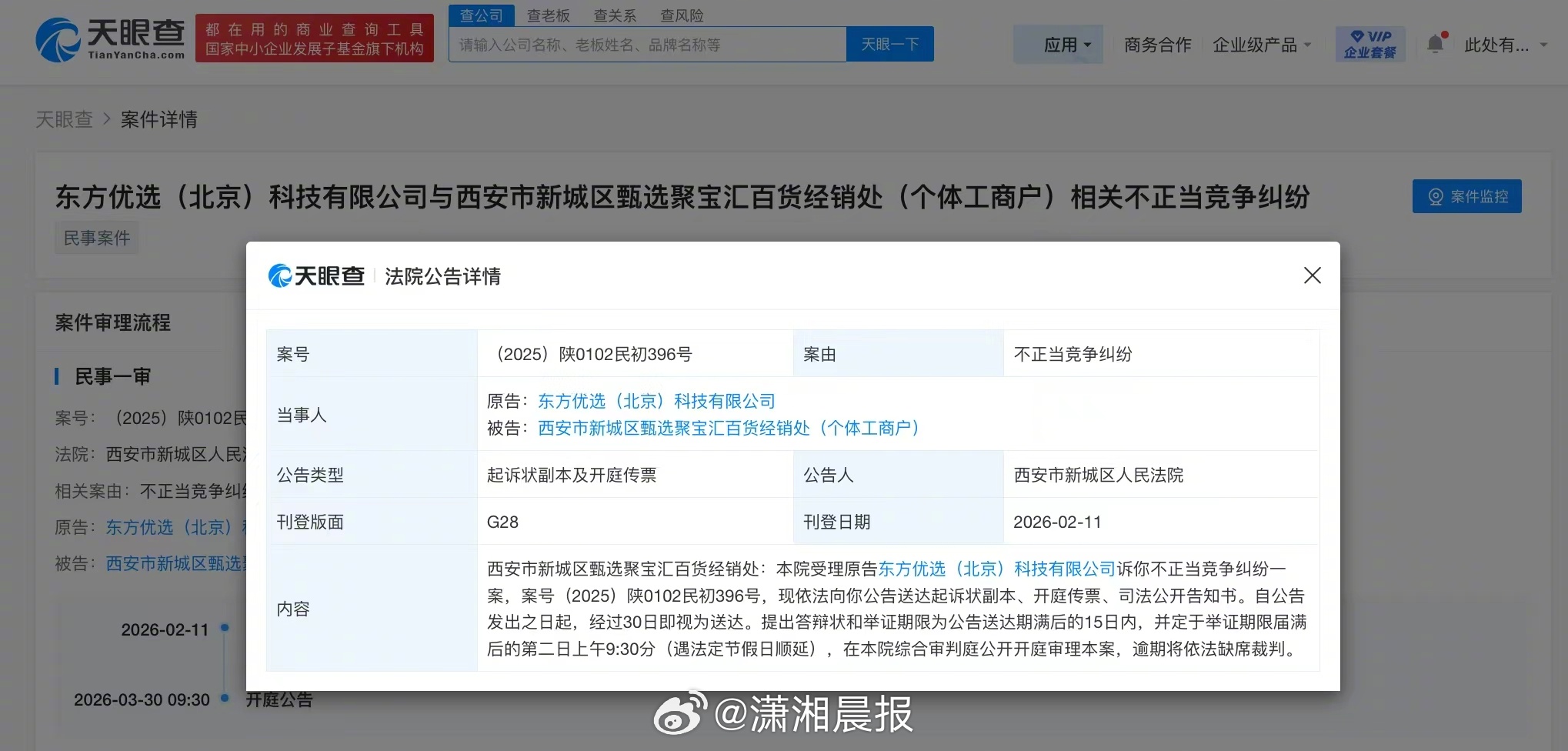Open the notification bell with red badge
The height and width of the screenshot is (751, 1568).
point(1436,44)
